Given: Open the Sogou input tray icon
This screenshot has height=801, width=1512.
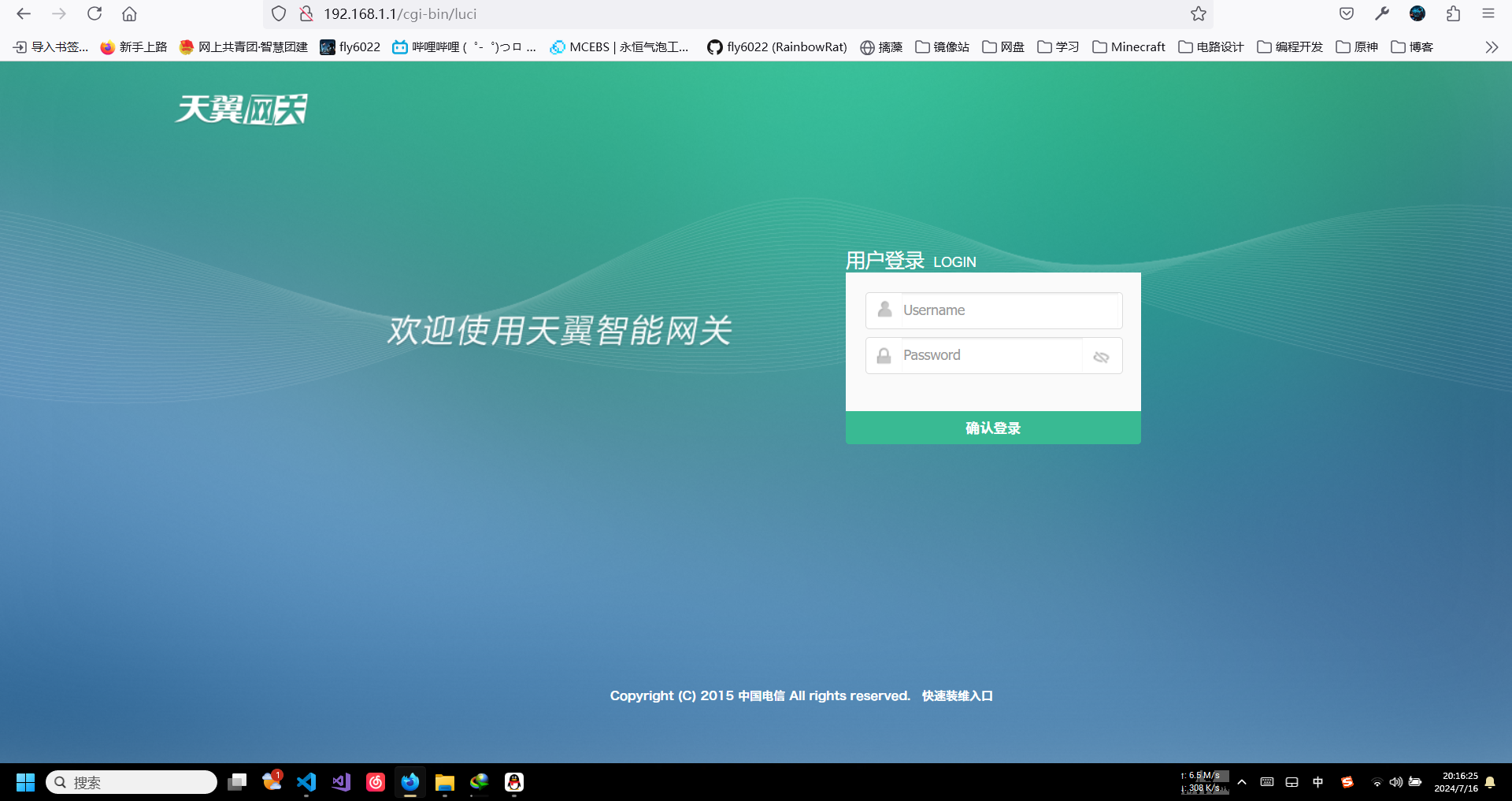Looking at the screenshot, I should click(x=1347, y=782).
